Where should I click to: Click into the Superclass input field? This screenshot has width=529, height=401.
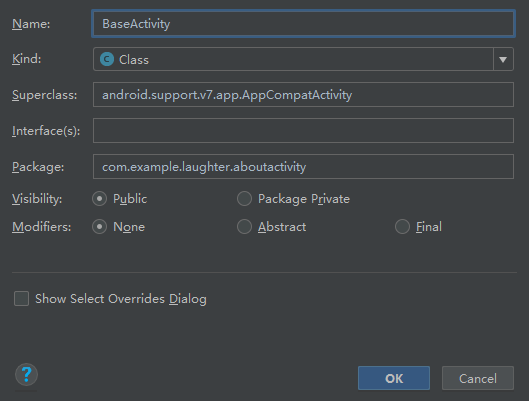coord(303,95)
